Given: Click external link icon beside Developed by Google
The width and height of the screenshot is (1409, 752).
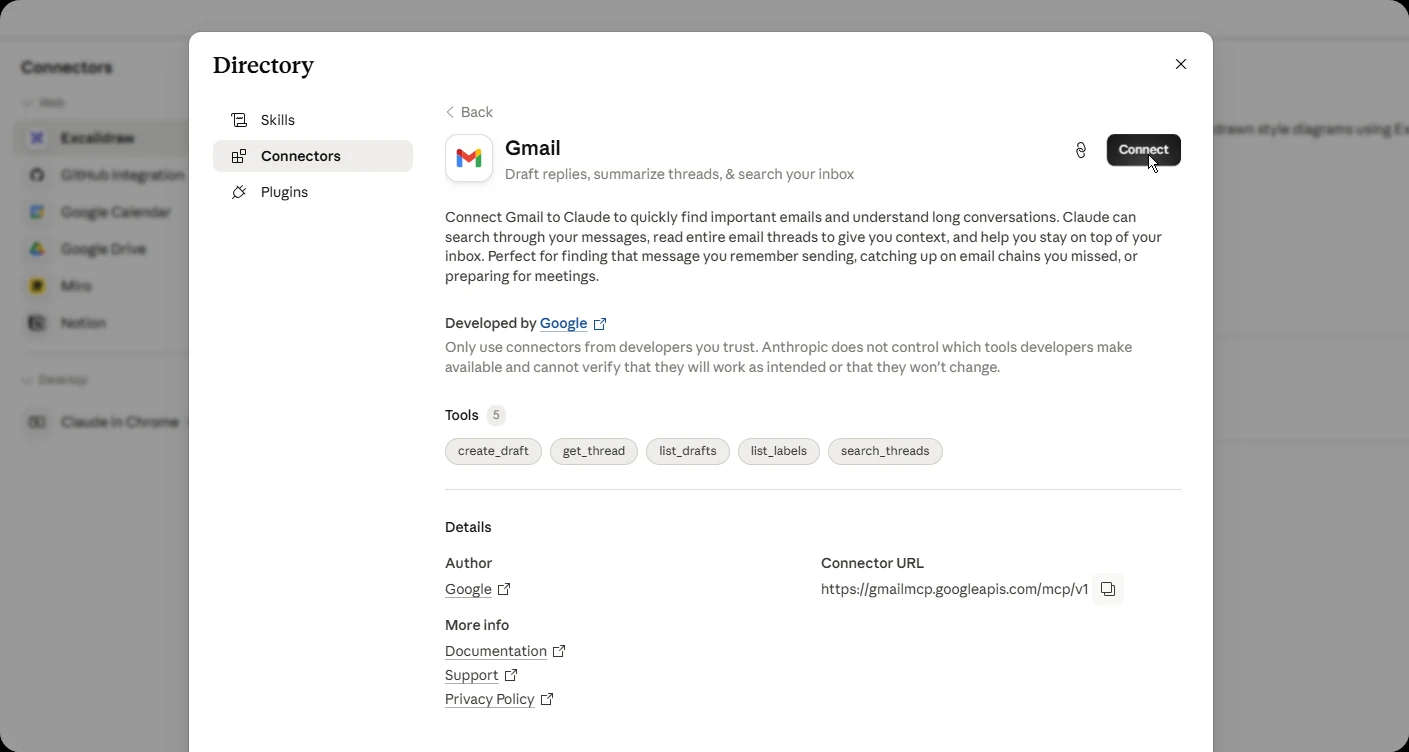Looking at the screenshot, I should tap(600, 324).
